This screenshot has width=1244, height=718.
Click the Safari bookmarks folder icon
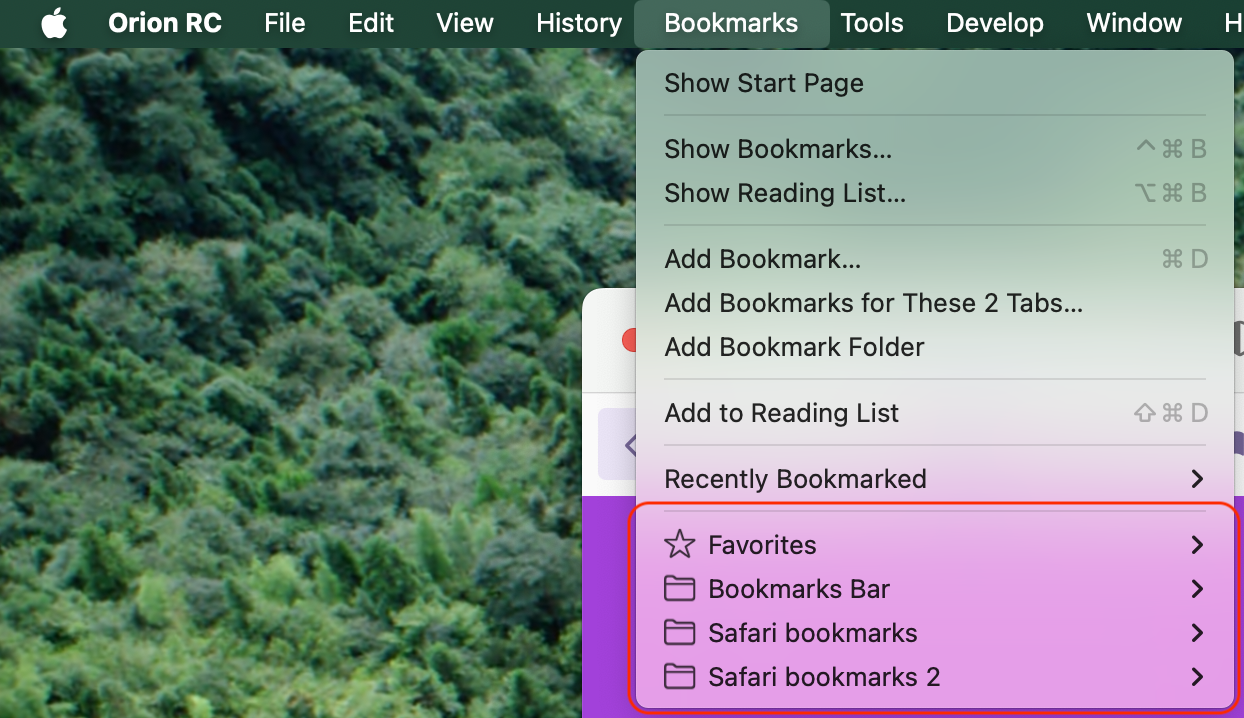pos(680,633)
